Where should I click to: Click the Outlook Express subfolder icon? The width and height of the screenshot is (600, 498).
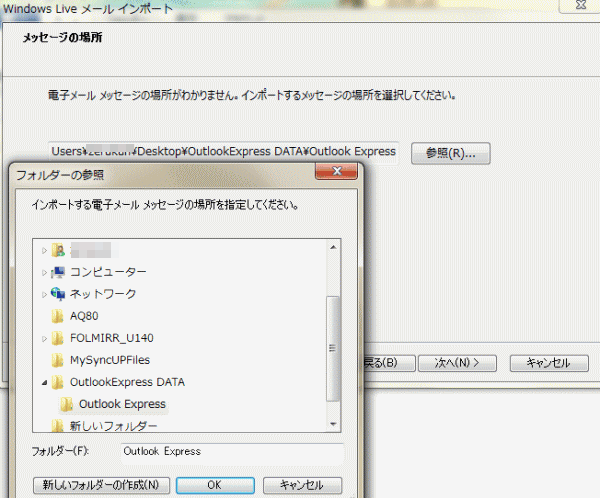(x=67, y=404)
